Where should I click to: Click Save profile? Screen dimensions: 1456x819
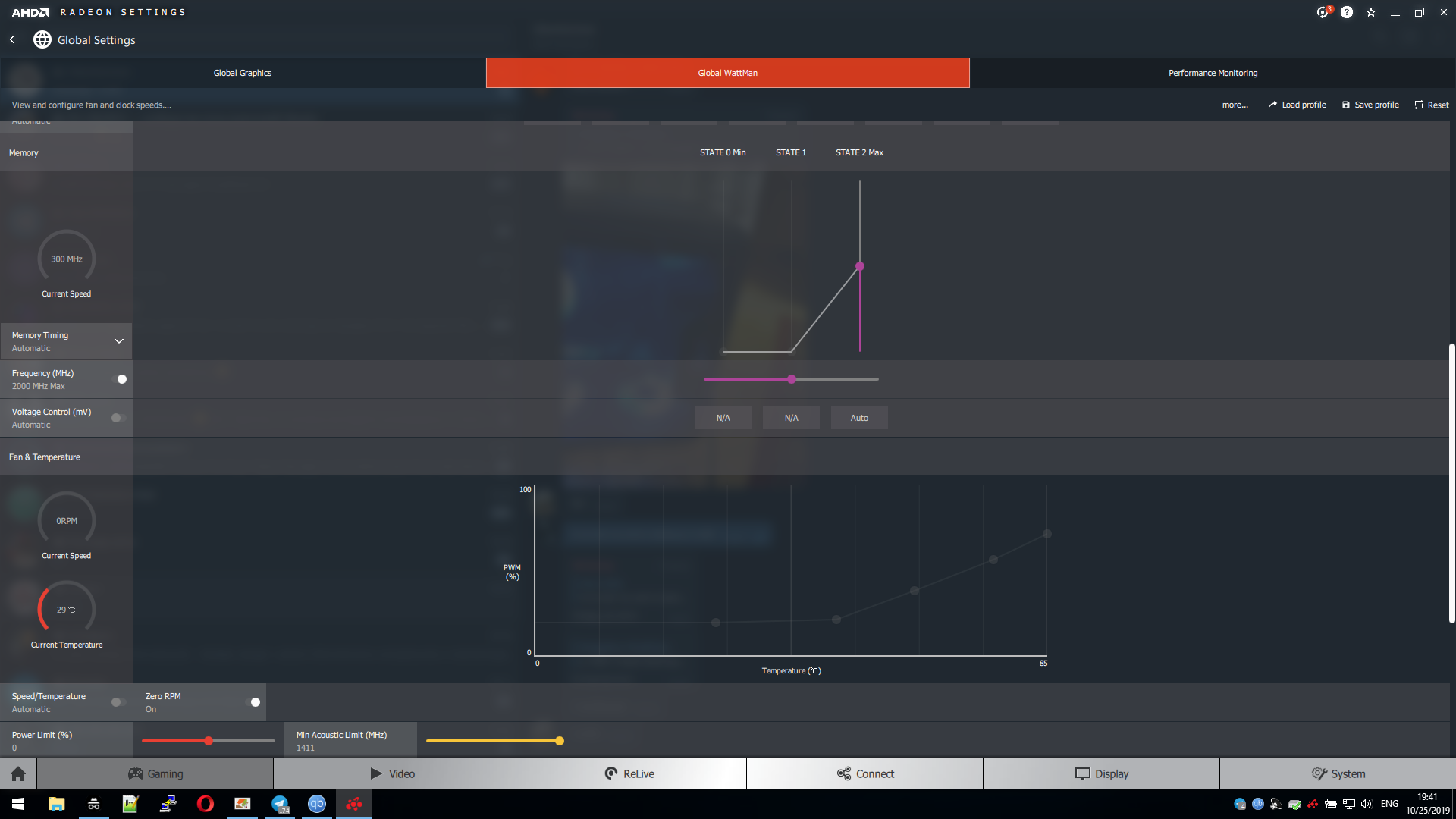[1370, 105]
